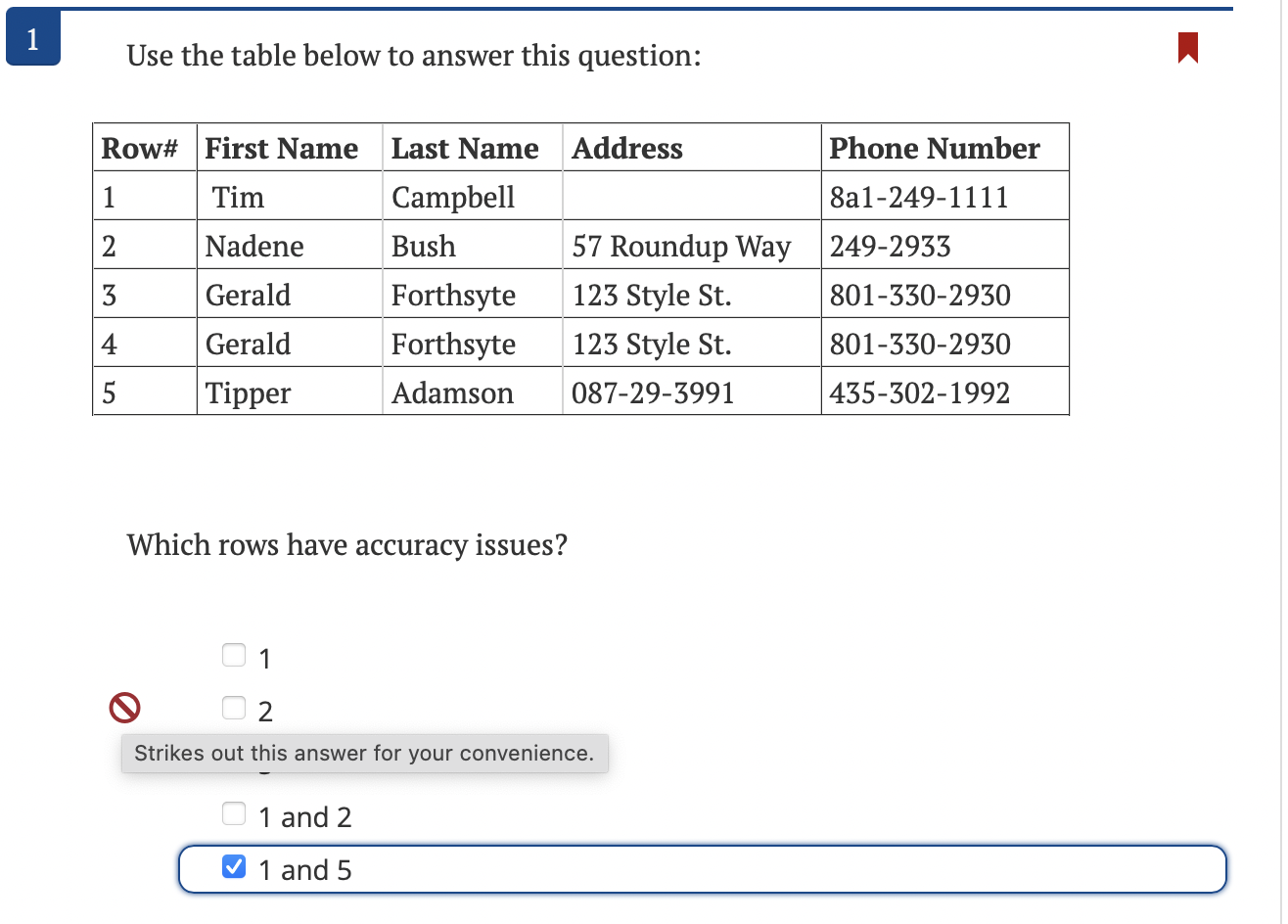
Task: Click the tooltip saying Strikes out this answer
Action: pyautogui.click(x=364, y=754)
